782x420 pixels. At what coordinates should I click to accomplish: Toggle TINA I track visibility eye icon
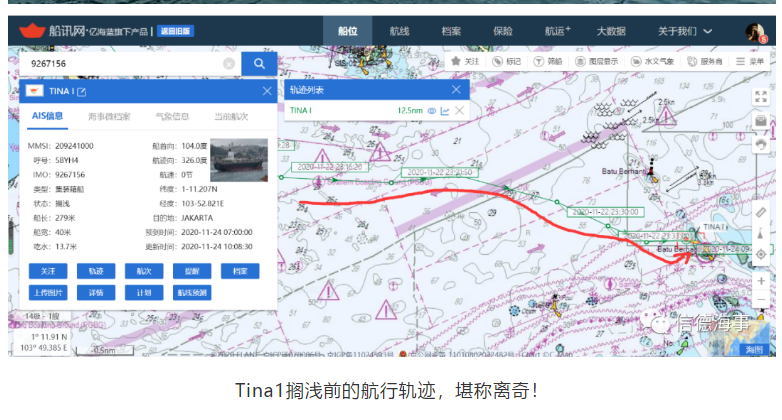(x=432, y=110)
